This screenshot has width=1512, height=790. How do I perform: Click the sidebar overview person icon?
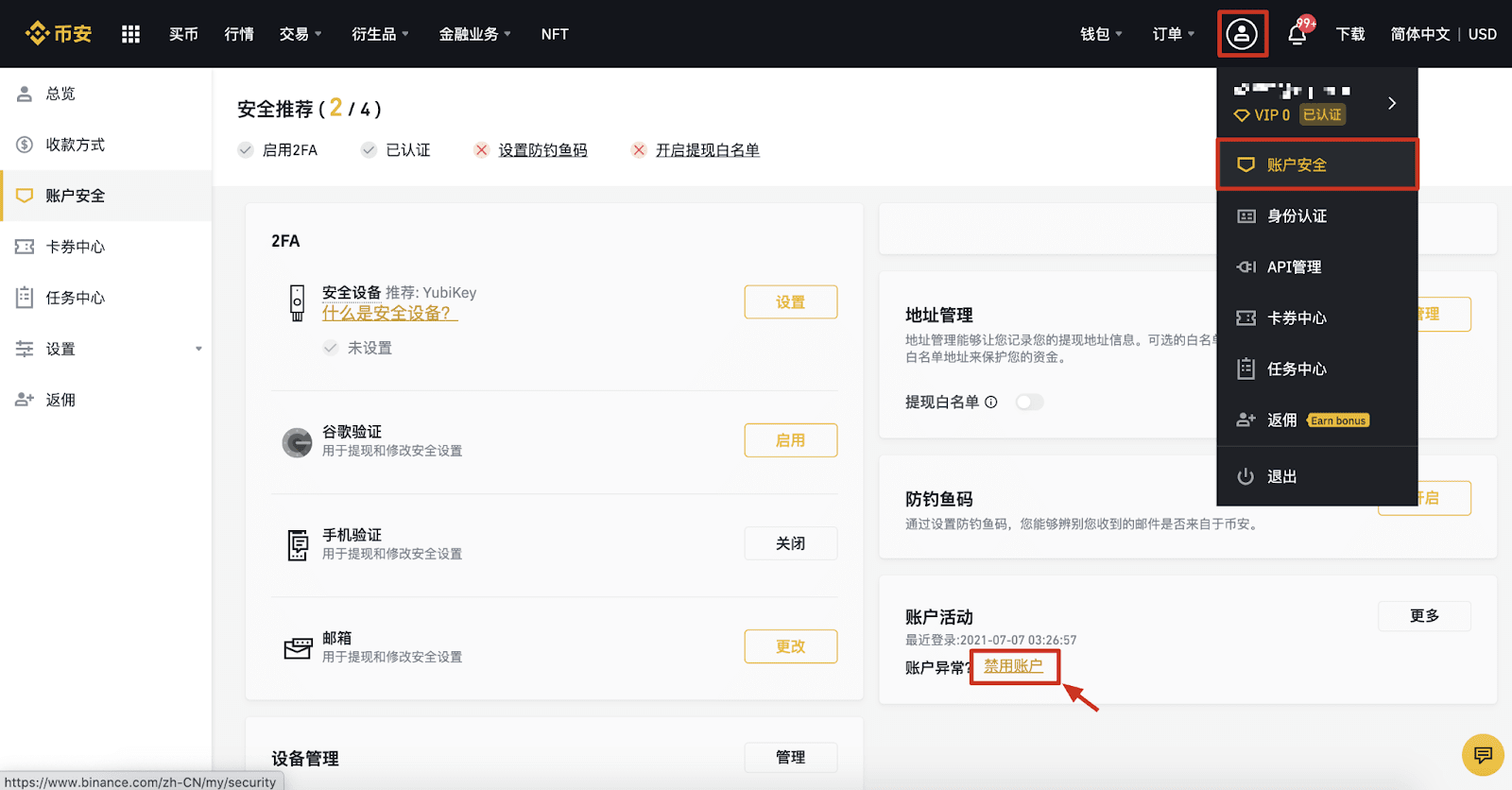pos(25,94)
